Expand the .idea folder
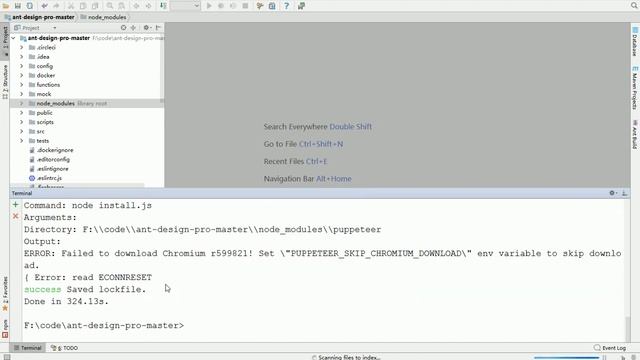 click(x=22, y=57)
